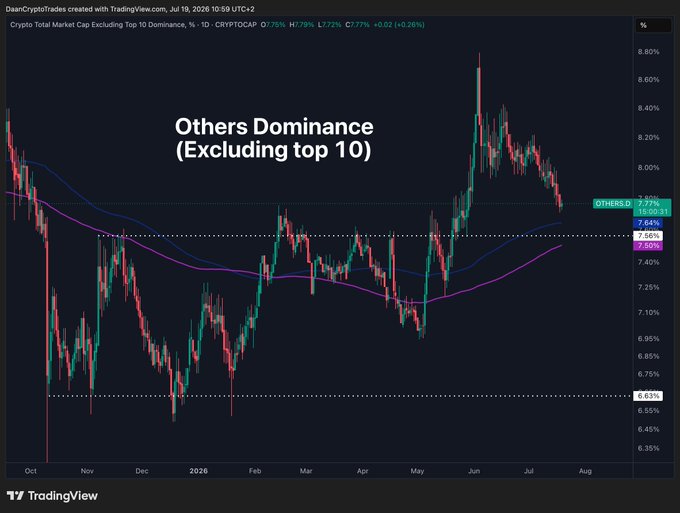Click the 8.60% price axis label
This screenshot has width=680, height=513.
648,79
